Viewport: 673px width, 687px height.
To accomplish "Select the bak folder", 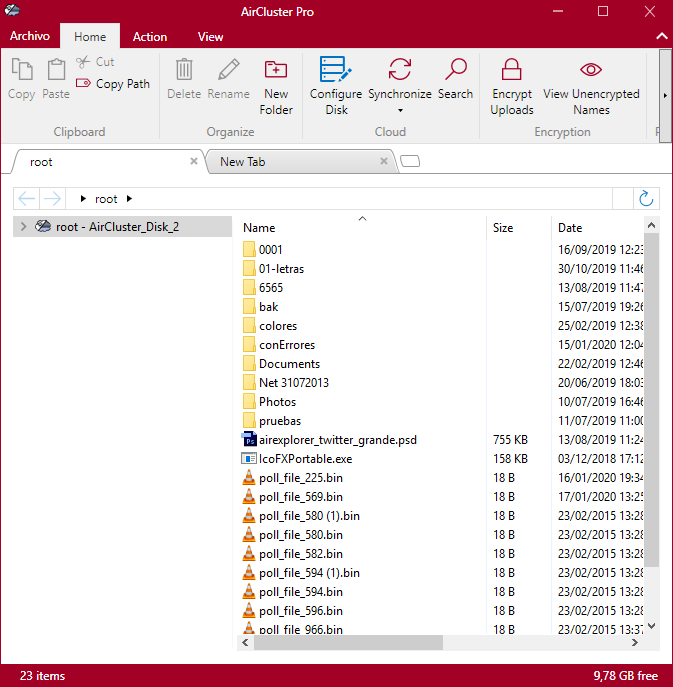I will point(269,307).
